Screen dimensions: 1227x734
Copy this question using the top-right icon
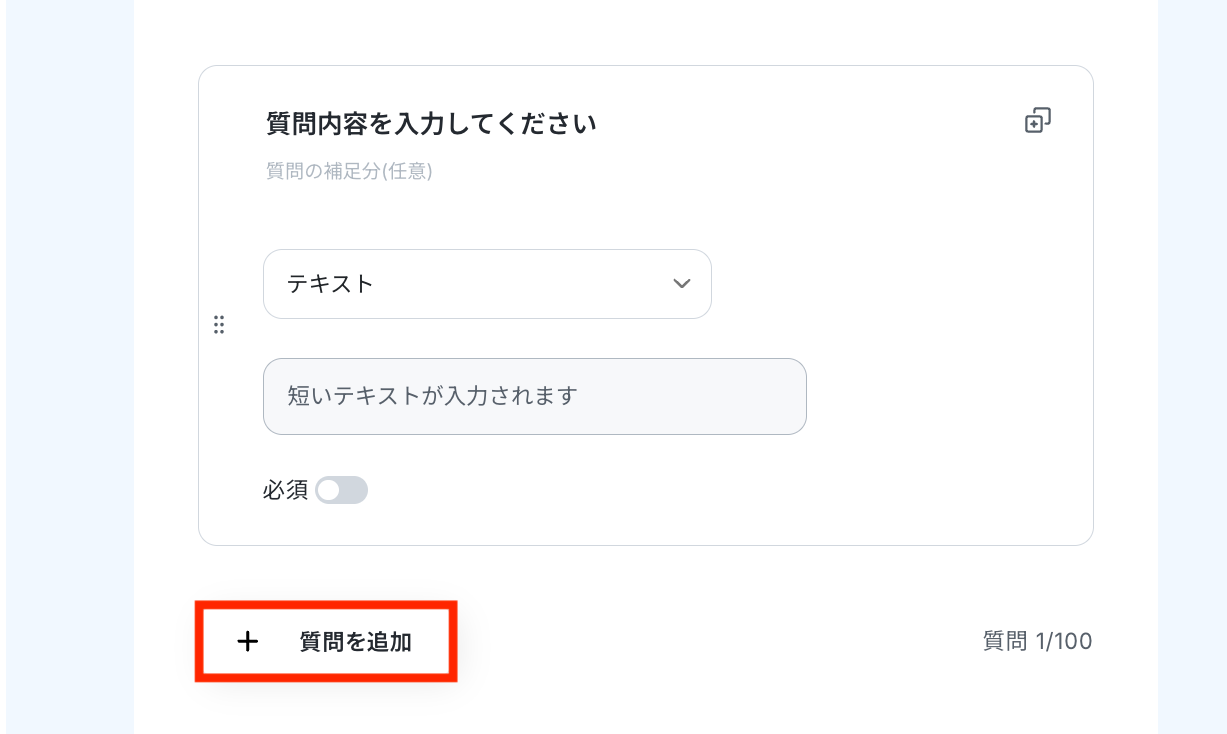pos(1038,121)
